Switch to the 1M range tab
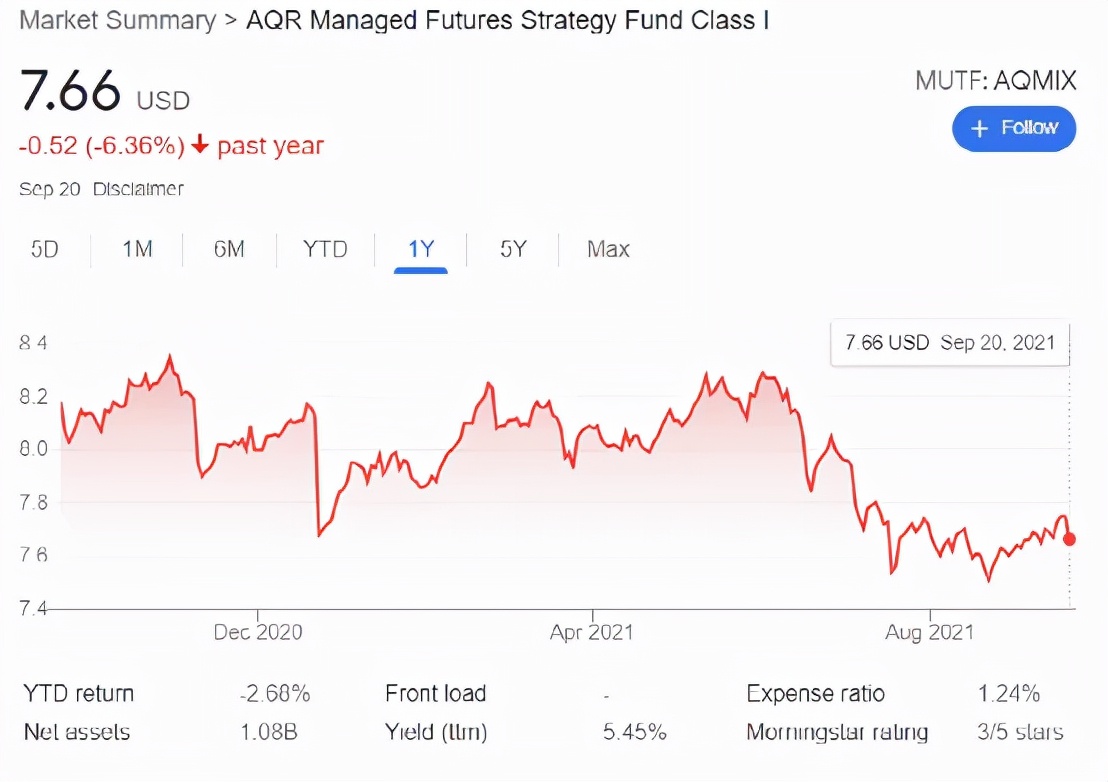This screenshot has width=1108, height=782. 137,249
